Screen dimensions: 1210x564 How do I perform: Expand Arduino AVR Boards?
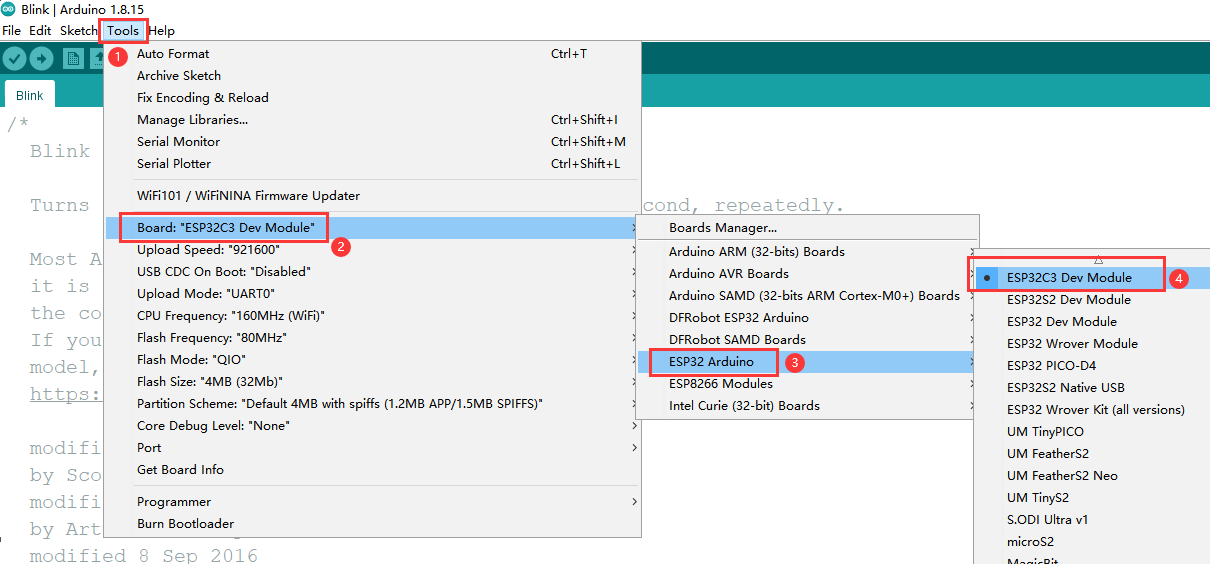point(807,274)
